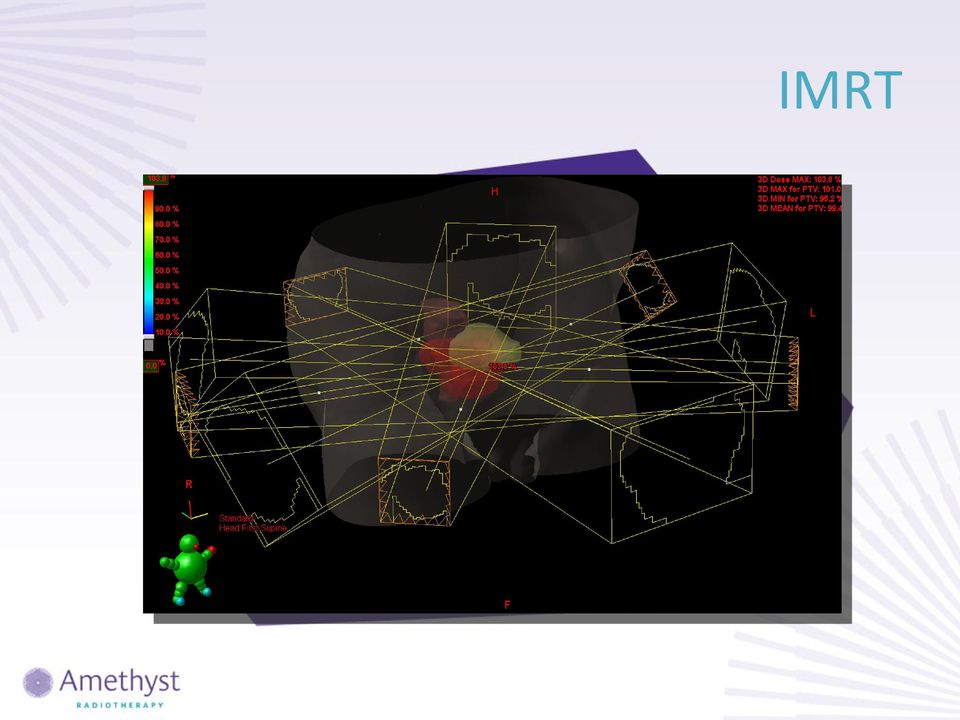This screenshot has height=720, width=960.
Task: Click the 90.0 % dose level label
Action: coord(167,209)
